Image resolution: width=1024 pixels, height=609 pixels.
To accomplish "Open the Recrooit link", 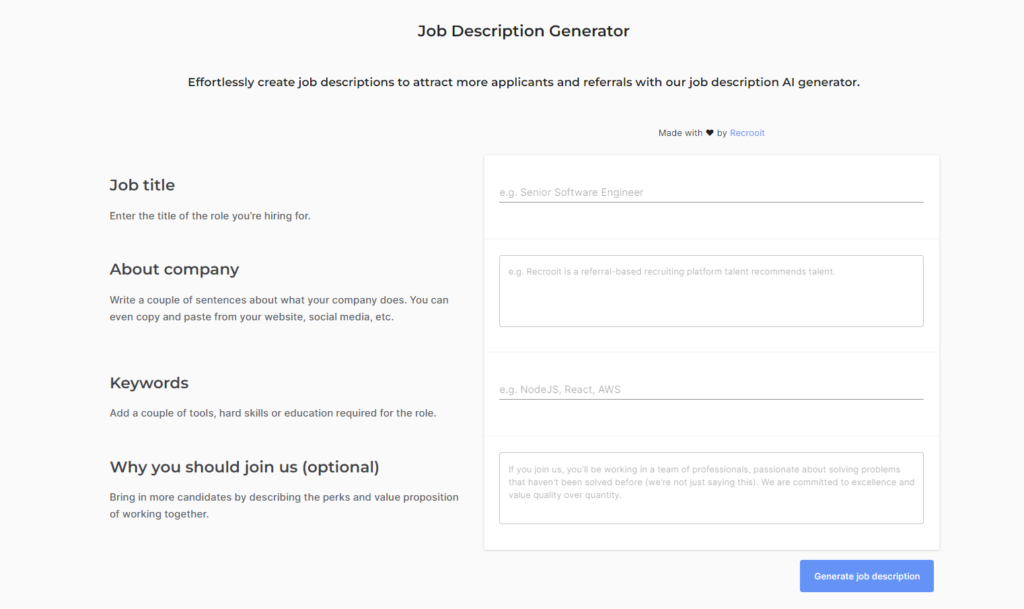I will point(747,133).
